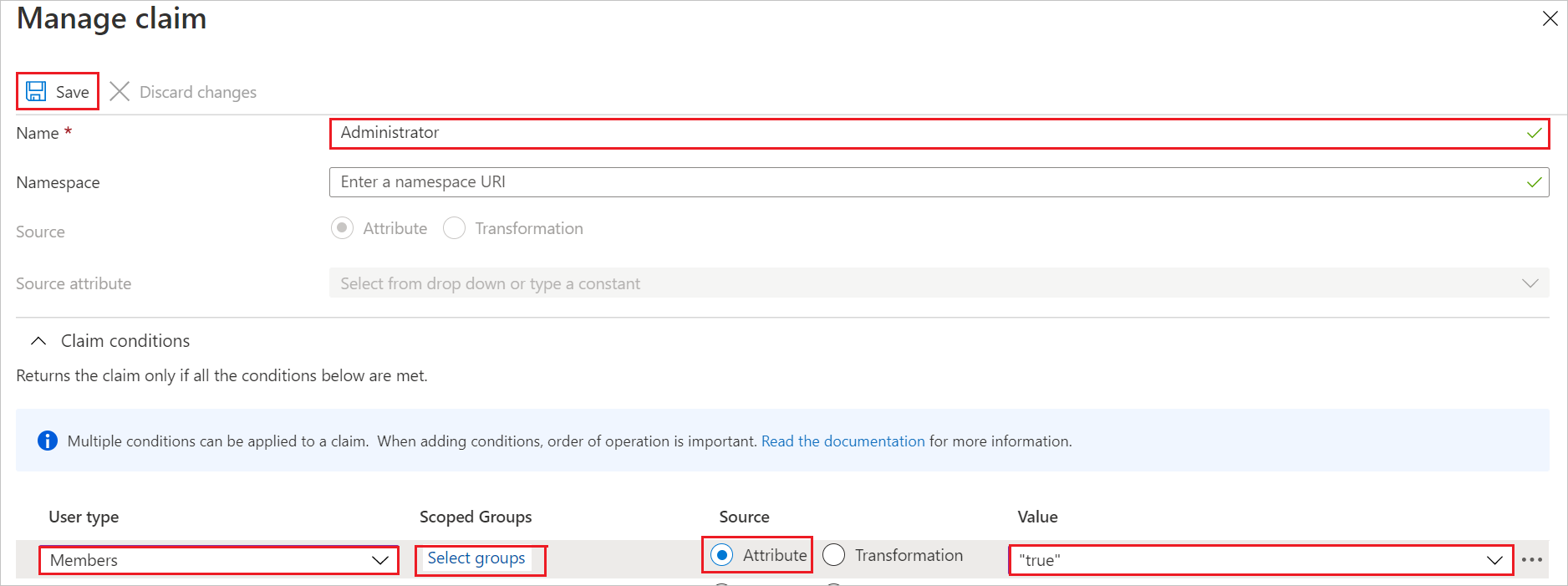Click the Source attribute label
This screenshot has height=586, width=1568.
74,283
